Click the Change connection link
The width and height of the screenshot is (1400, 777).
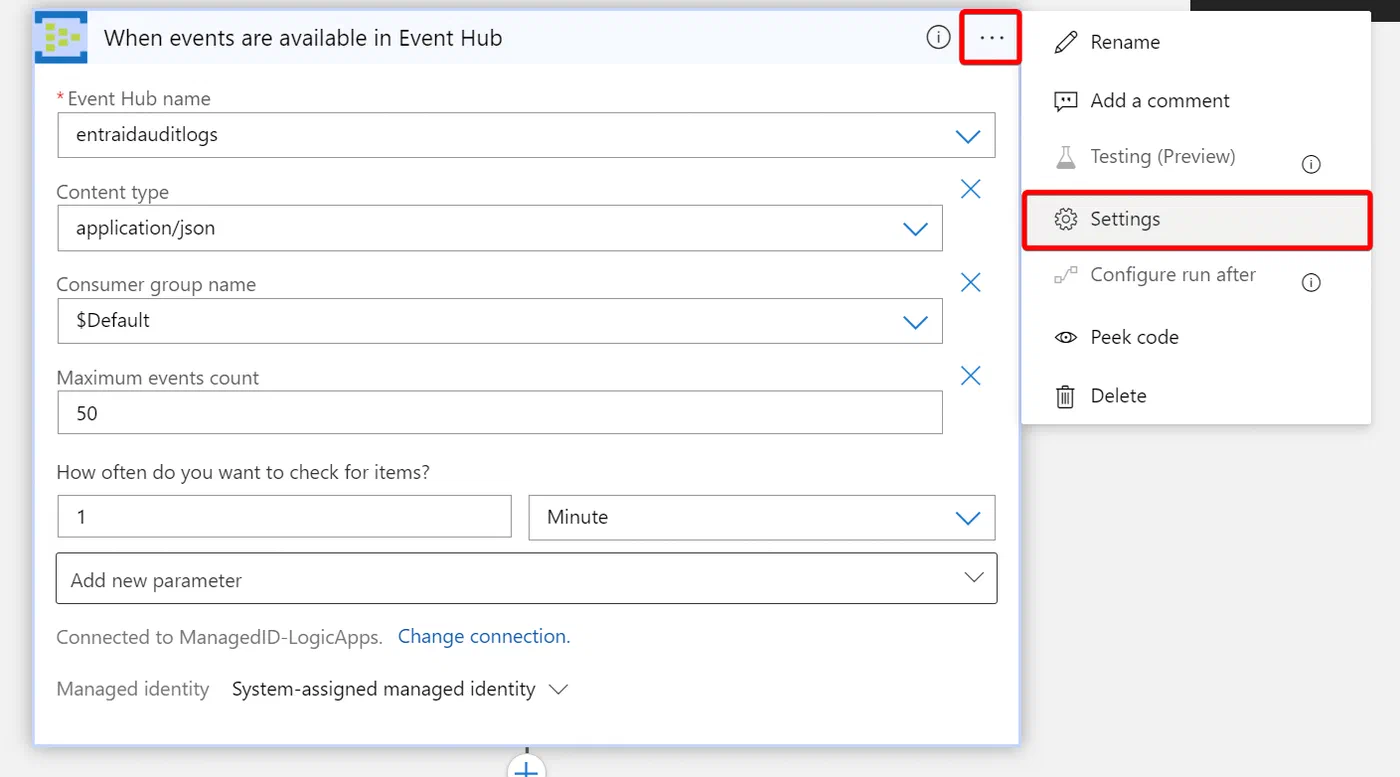(482, 636)
